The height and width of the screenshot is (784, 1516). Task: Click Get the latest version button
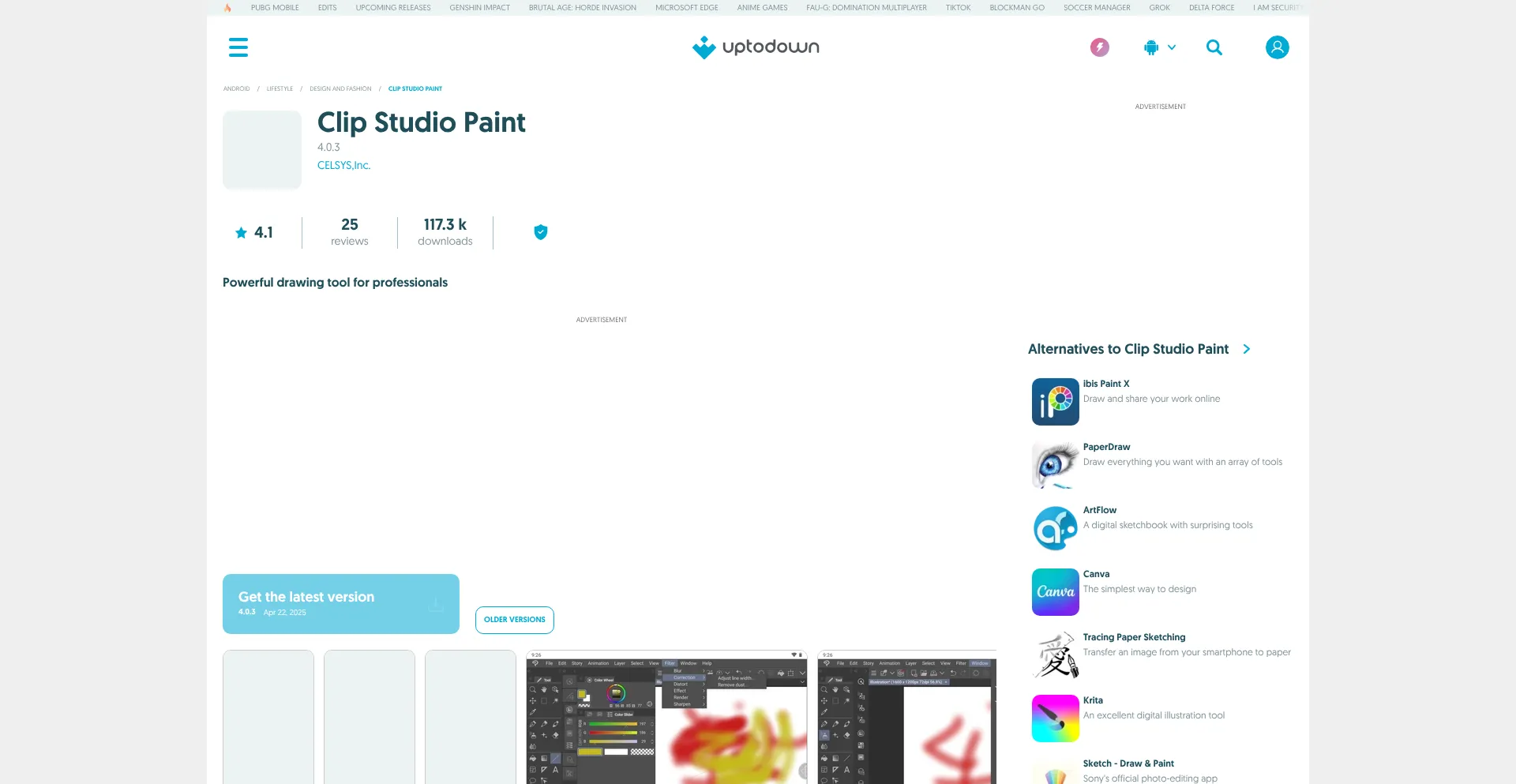click(x=341, y=604)
